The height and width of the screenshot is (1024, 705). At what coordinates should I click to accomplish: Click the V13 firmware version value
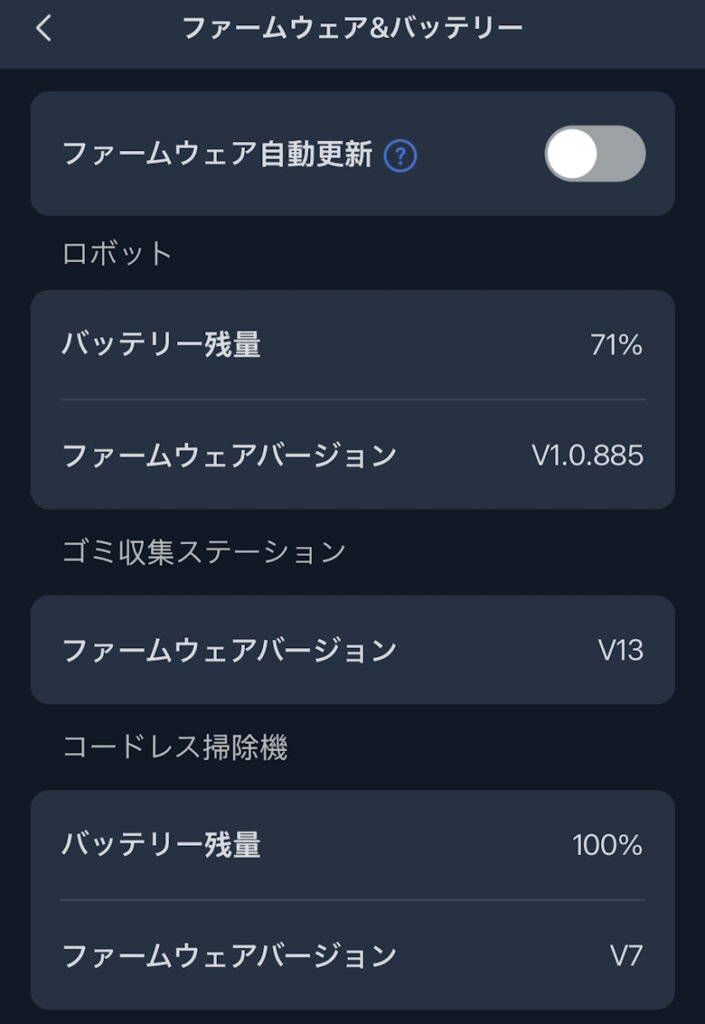620,651
